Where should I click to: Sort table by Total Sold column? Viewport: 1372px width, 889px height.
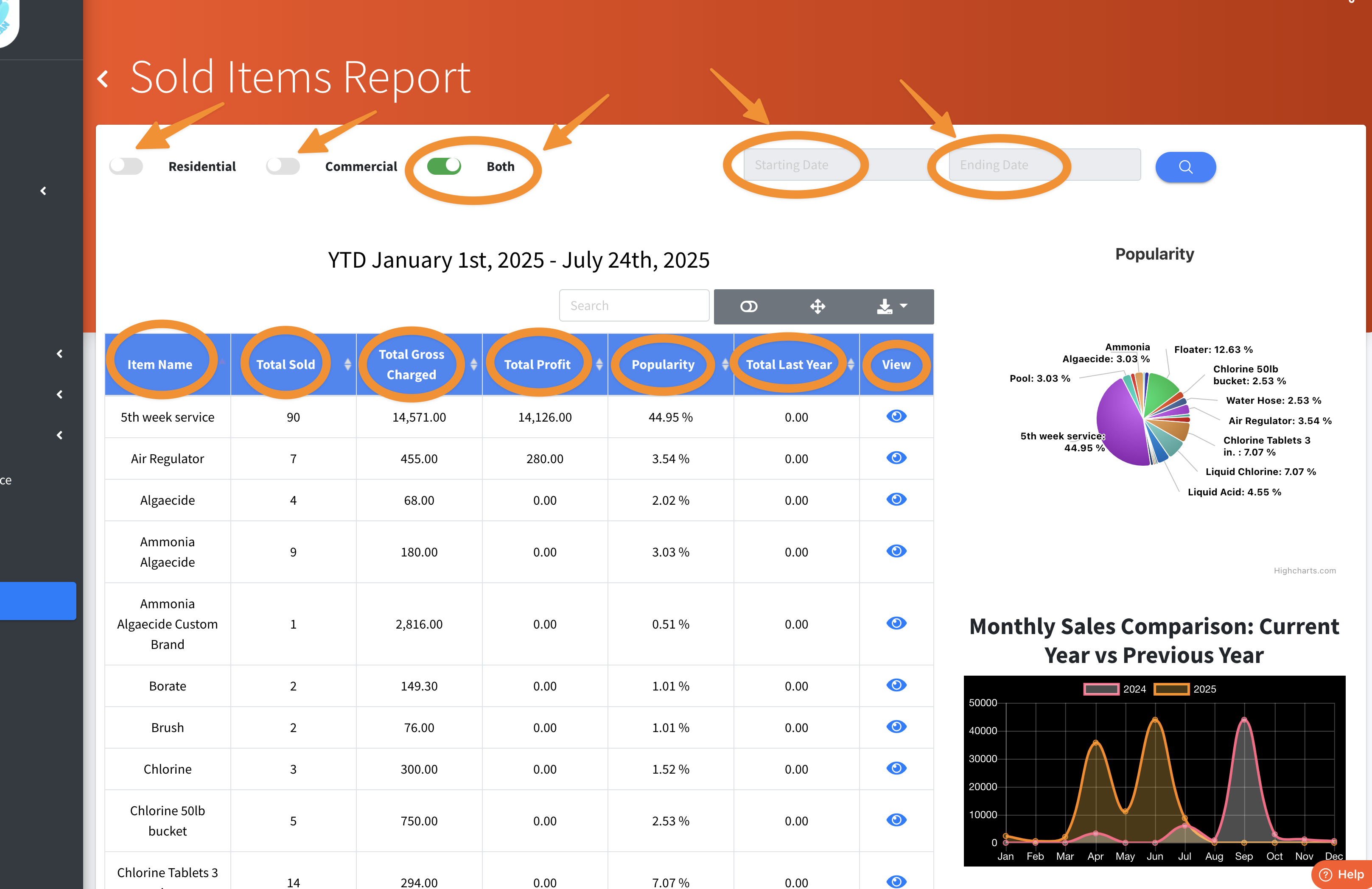[286, 365]
